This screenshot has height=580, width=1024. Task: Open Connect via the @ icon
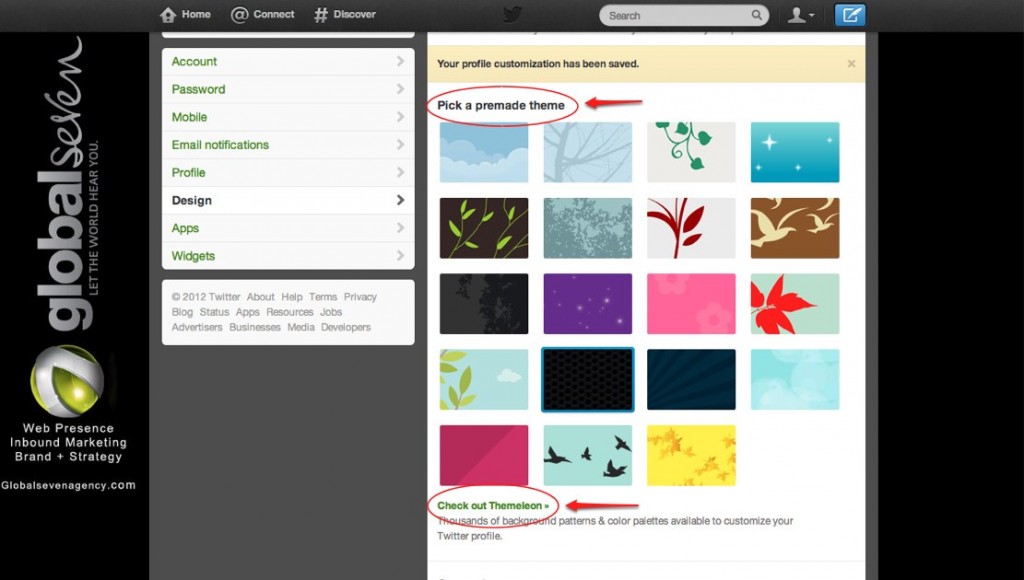240,15
